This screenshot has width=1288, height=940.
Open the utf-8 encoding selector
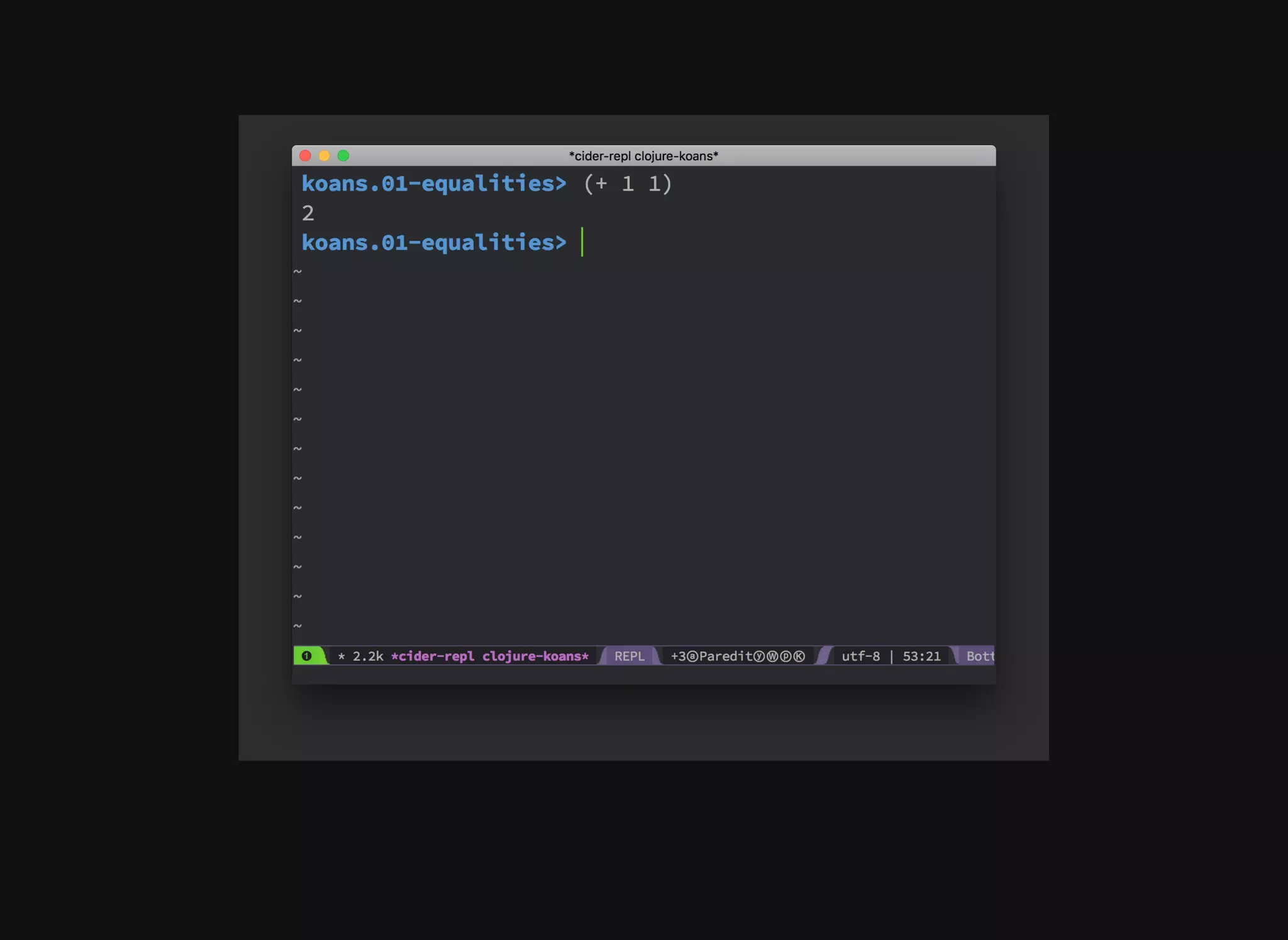(x=860, y=656)
